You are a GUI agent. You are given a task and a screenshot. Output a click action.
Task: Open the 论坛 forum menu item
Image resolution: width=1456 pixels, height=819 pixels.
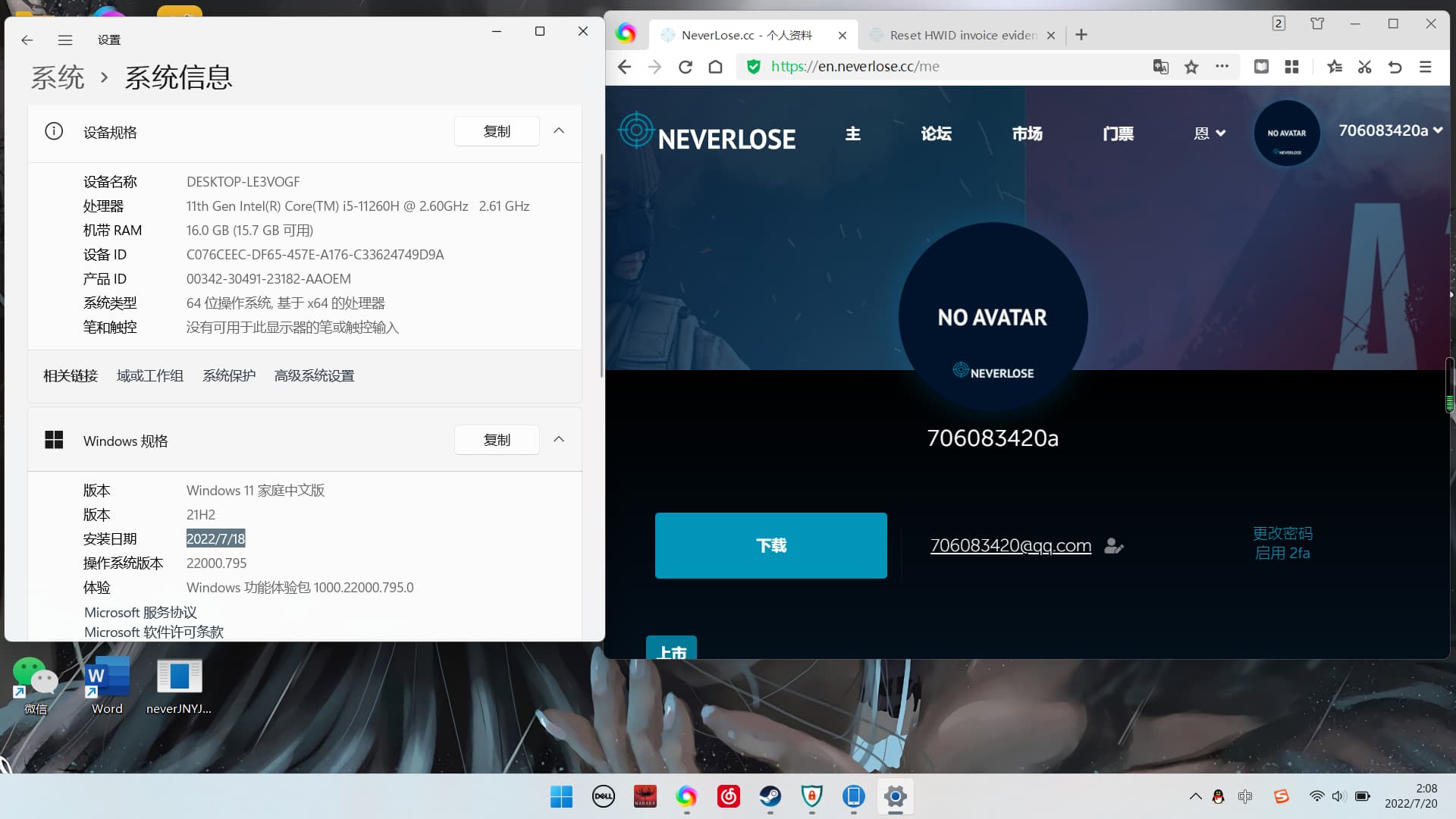(936, 133)
